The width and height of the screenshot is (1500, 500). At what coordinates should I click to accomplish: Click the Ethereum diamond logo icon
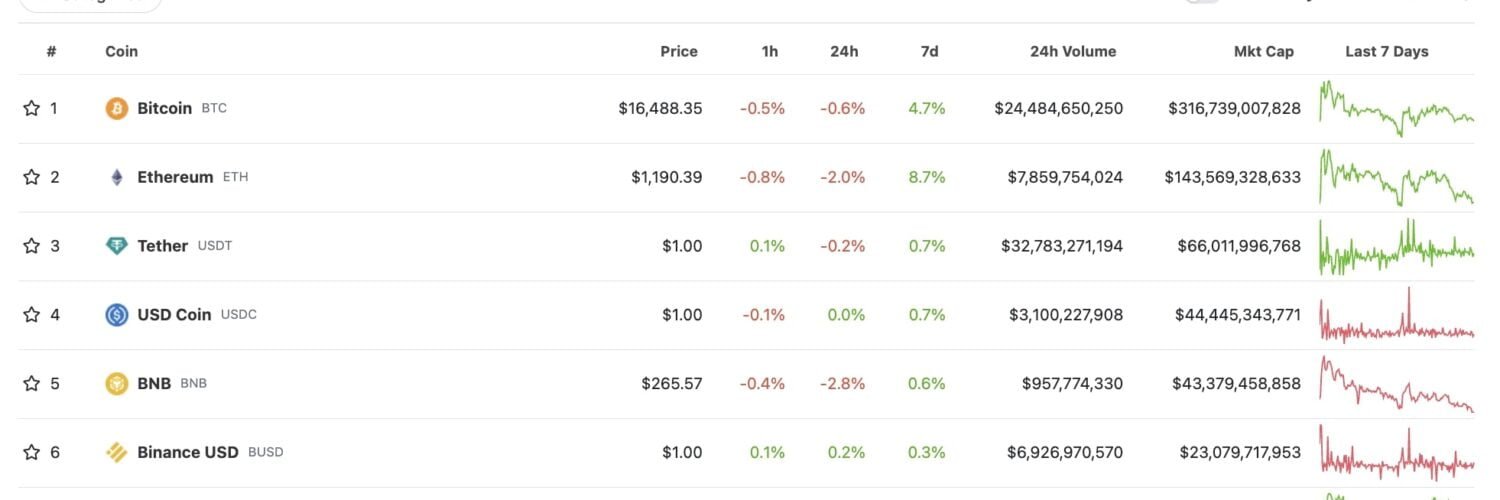point(117,177)
